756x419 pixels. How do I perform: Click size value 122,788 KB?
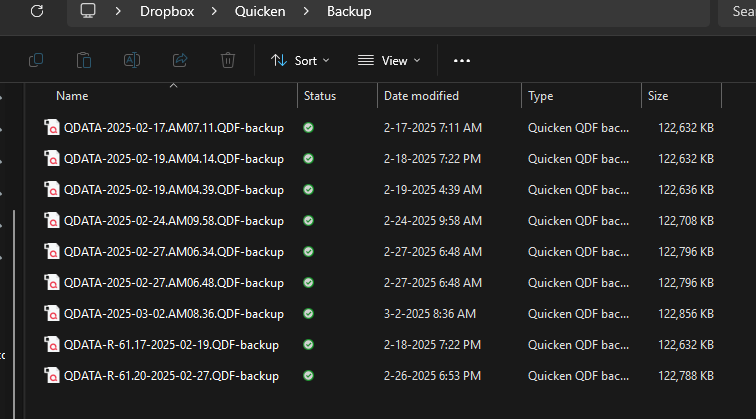point(686,376)
